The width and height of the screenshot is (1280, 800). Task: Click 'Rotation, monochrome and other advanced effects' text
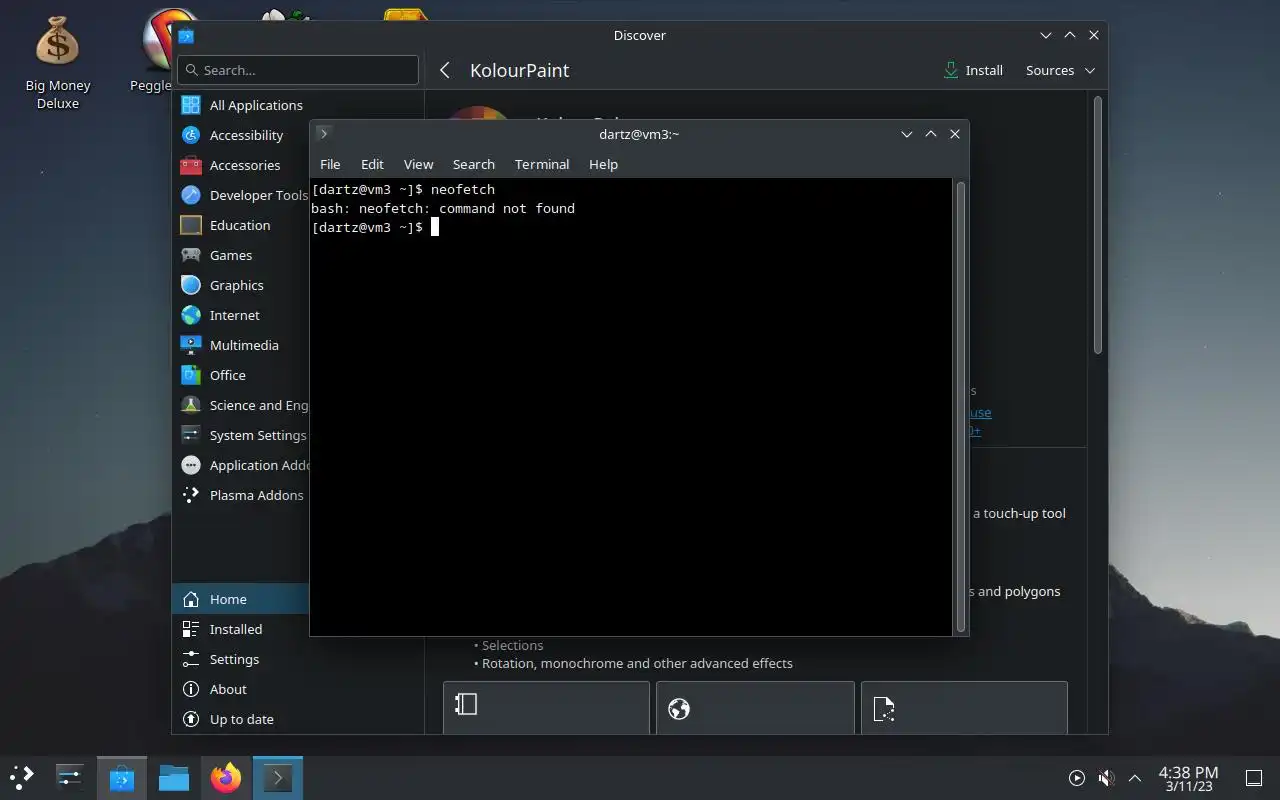[x=637, y=663]
